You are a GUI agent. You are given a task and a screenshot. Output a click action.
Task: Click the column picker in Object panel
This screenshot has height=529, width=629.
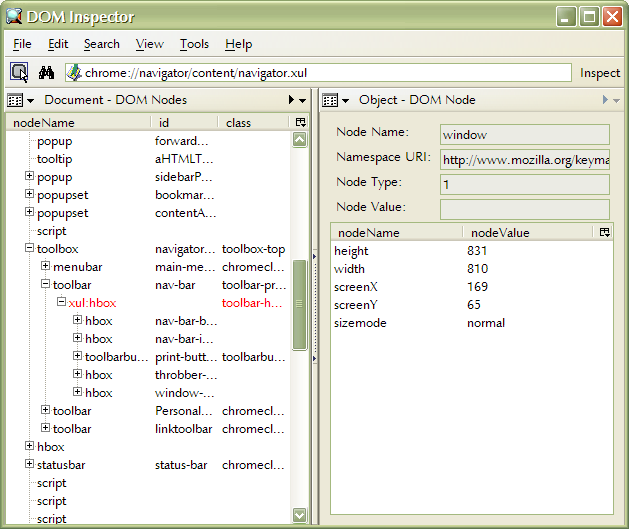click(604, 232)
